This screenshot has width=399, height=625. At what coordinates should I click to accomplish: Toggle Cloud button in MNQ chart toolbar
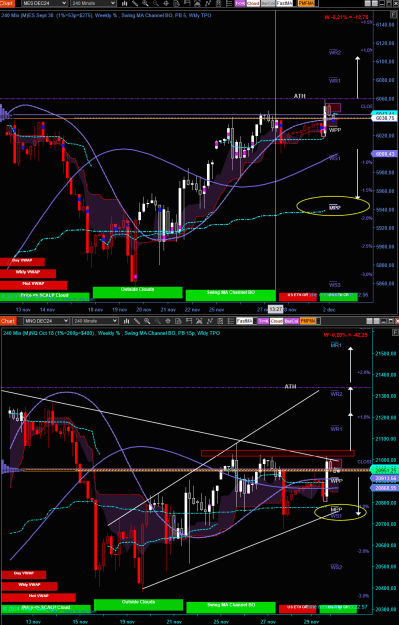277,321
